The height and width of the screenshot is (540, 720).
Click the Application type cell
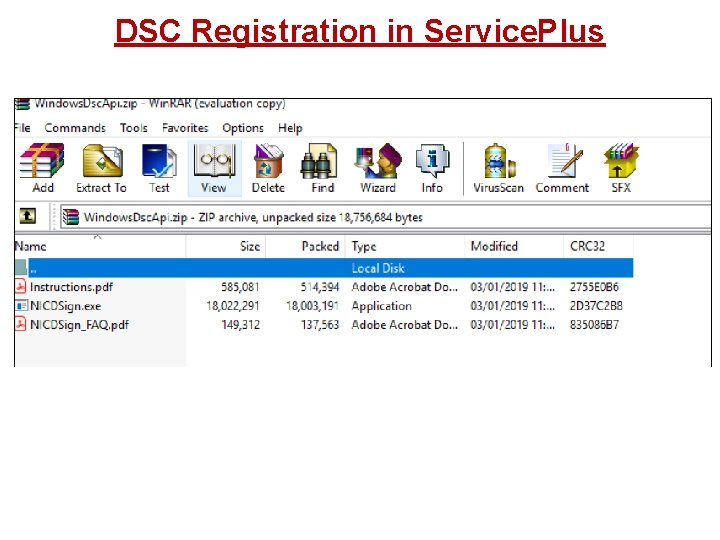tap(382, 306)
